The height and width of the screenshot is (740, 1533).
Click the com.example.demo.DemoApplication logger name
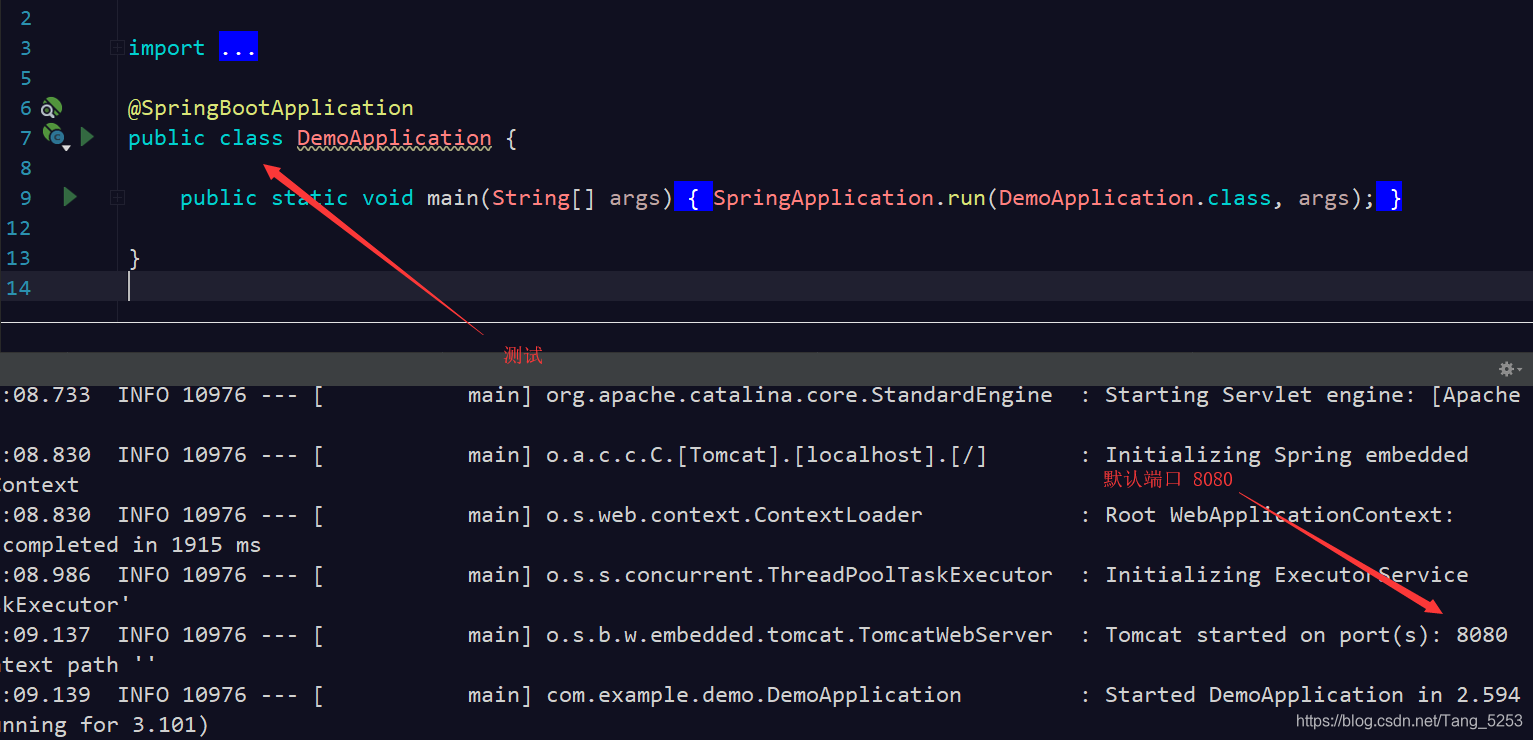point(754,695)
